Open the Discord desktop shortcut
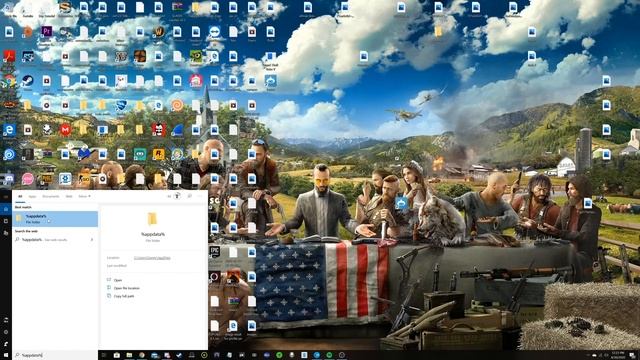 coord(9,179)
